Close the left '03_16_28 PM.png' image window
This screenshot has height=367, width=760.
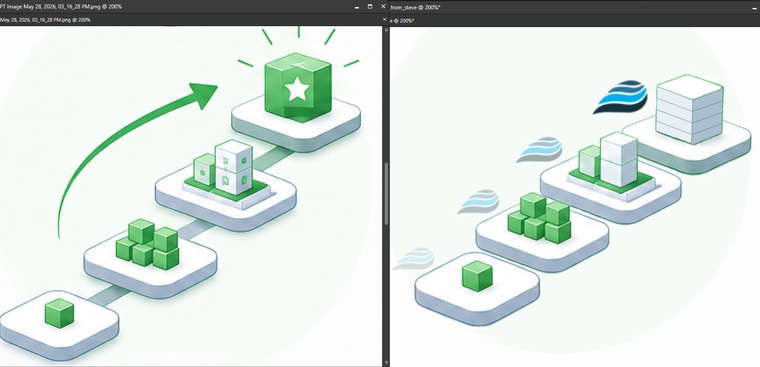[x=383, y=7]
